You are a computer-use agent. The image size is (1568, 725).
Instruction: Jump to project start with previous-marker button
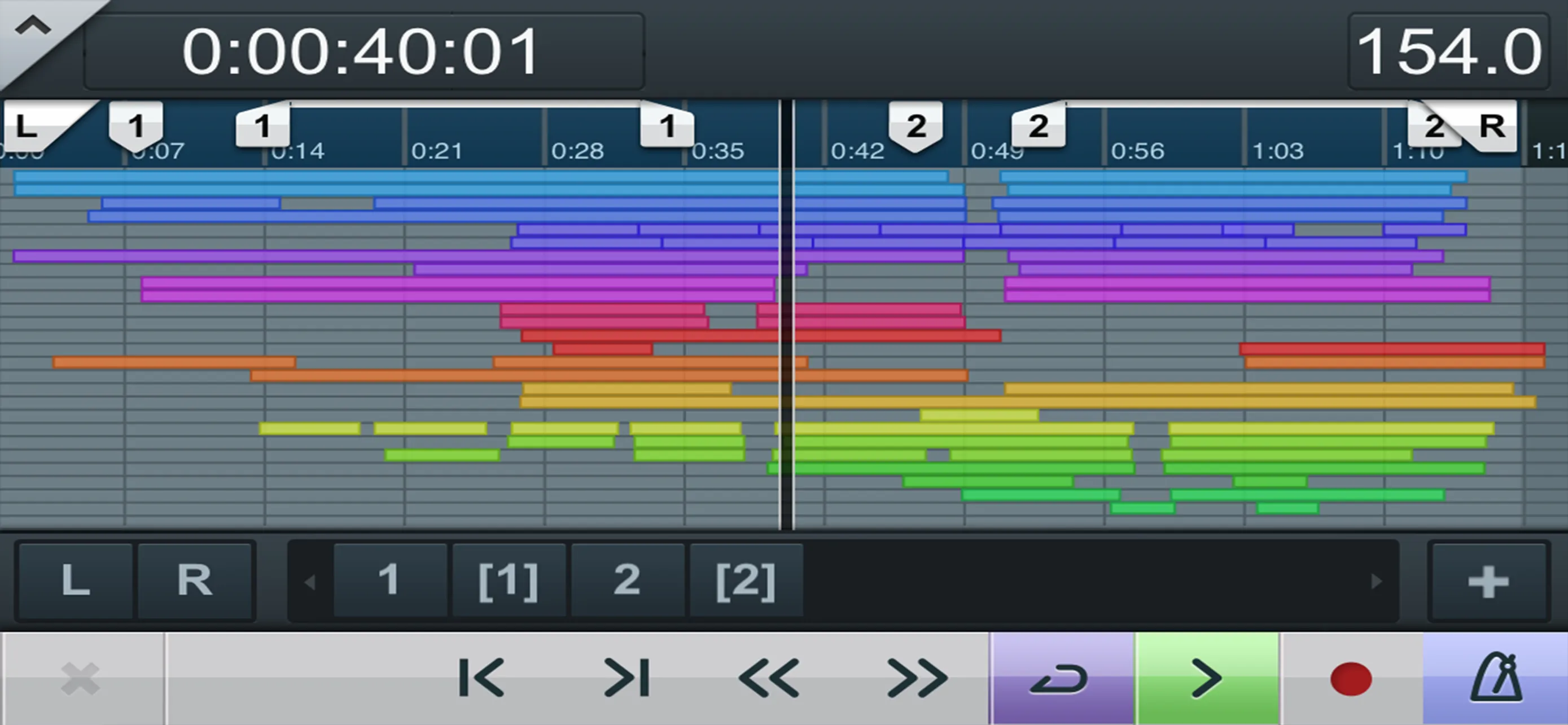point(481,678)
